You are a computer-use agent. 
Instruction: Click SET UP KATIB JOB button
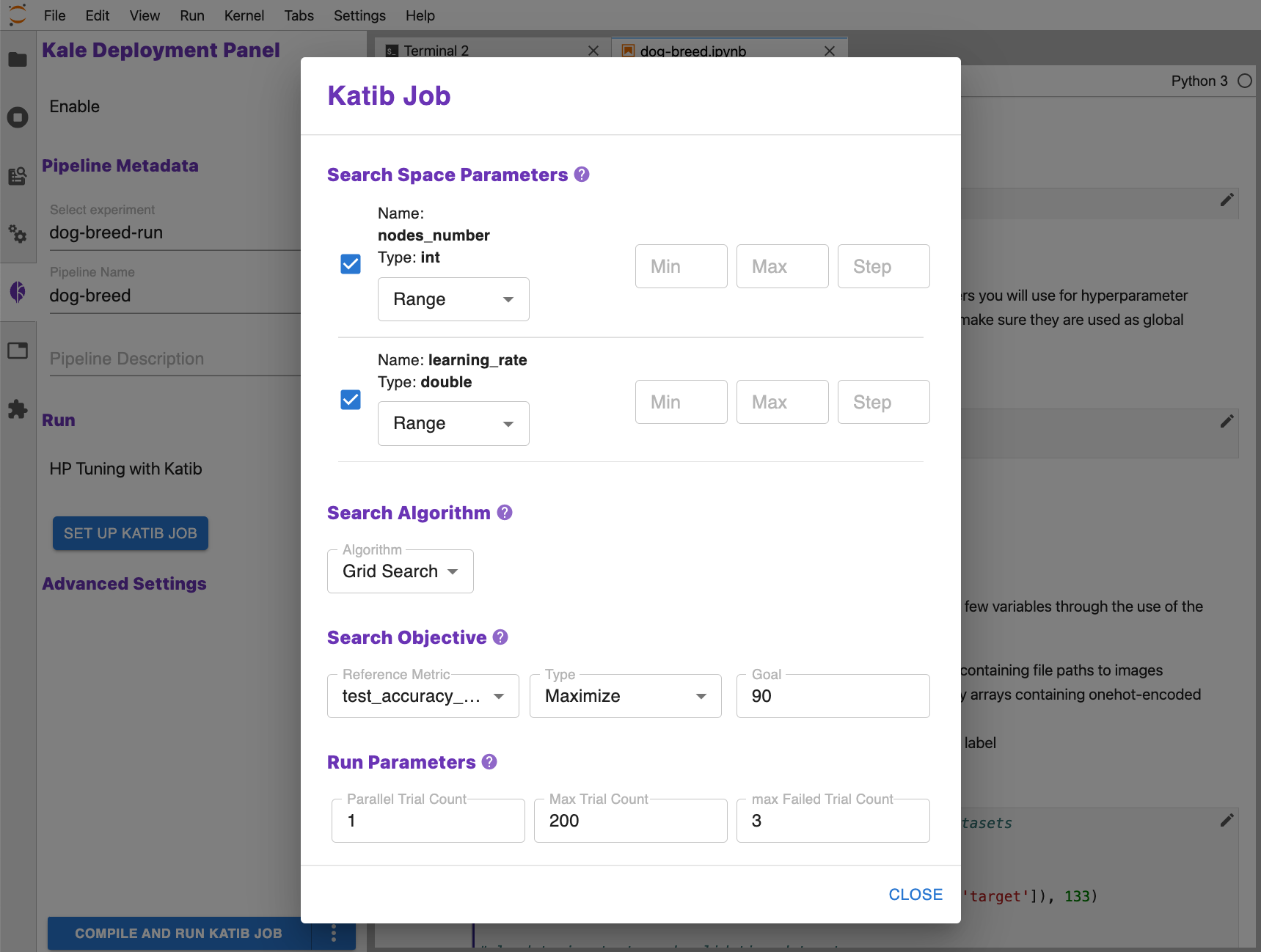pos(131,533)
